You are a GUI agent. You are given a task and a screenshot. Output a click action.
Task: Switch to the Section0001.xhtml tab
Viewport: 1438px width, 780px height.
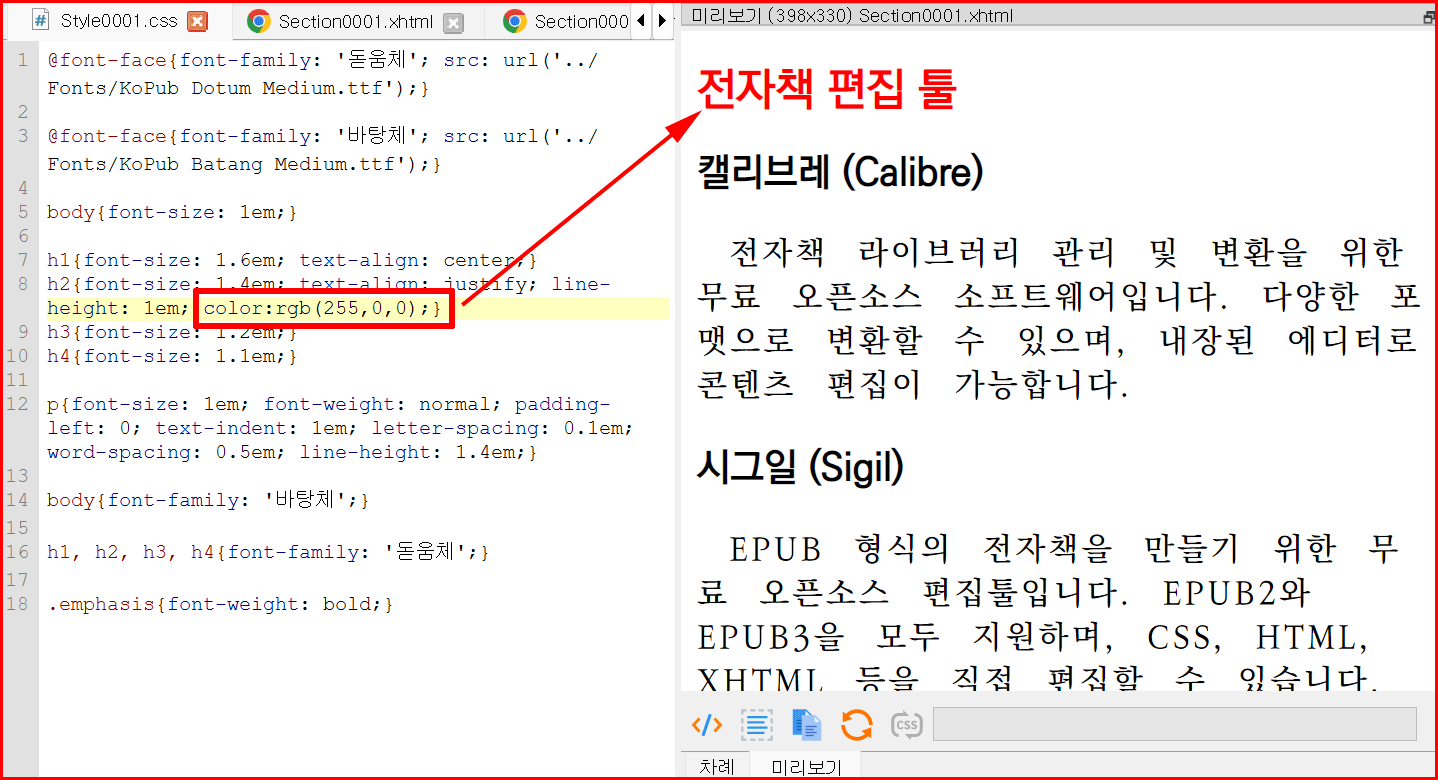click(355, 21)
